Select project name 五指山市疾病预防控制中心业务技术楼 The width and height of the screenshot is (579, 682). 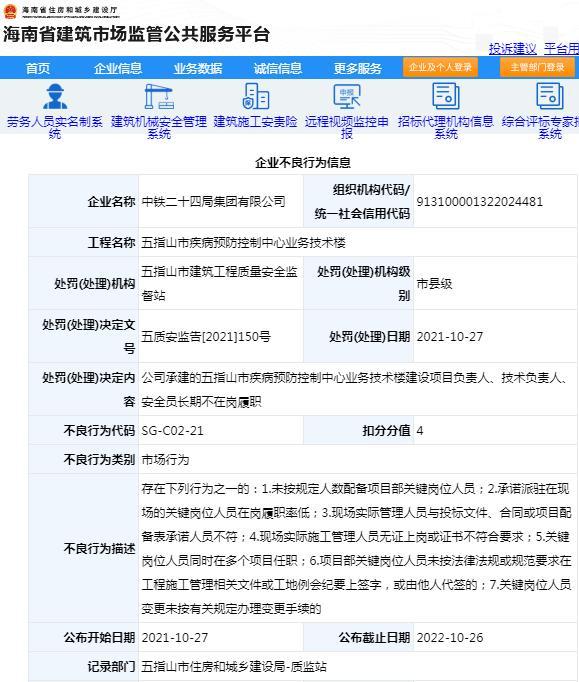pyautogui.click(x=244, y=242)
